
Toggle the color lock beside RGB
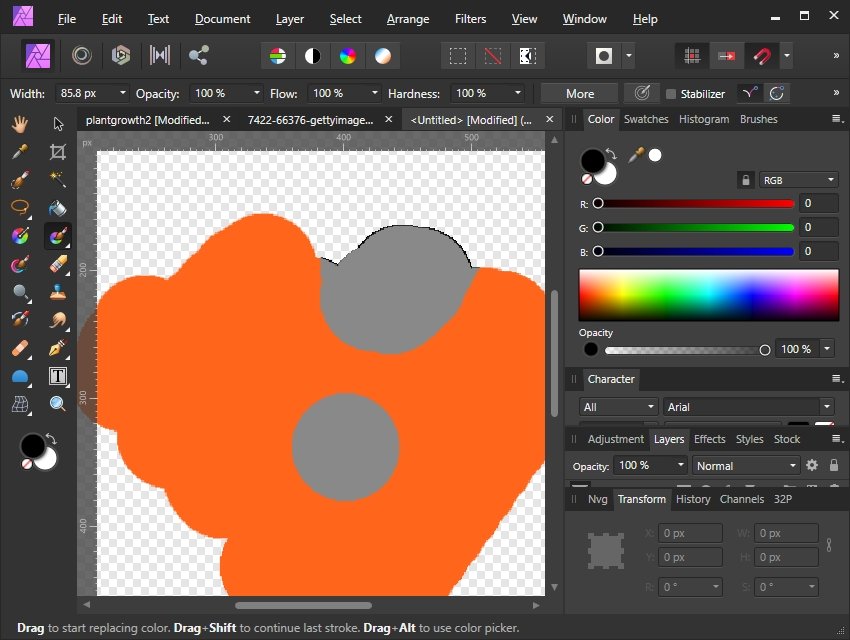pos(746,179)
